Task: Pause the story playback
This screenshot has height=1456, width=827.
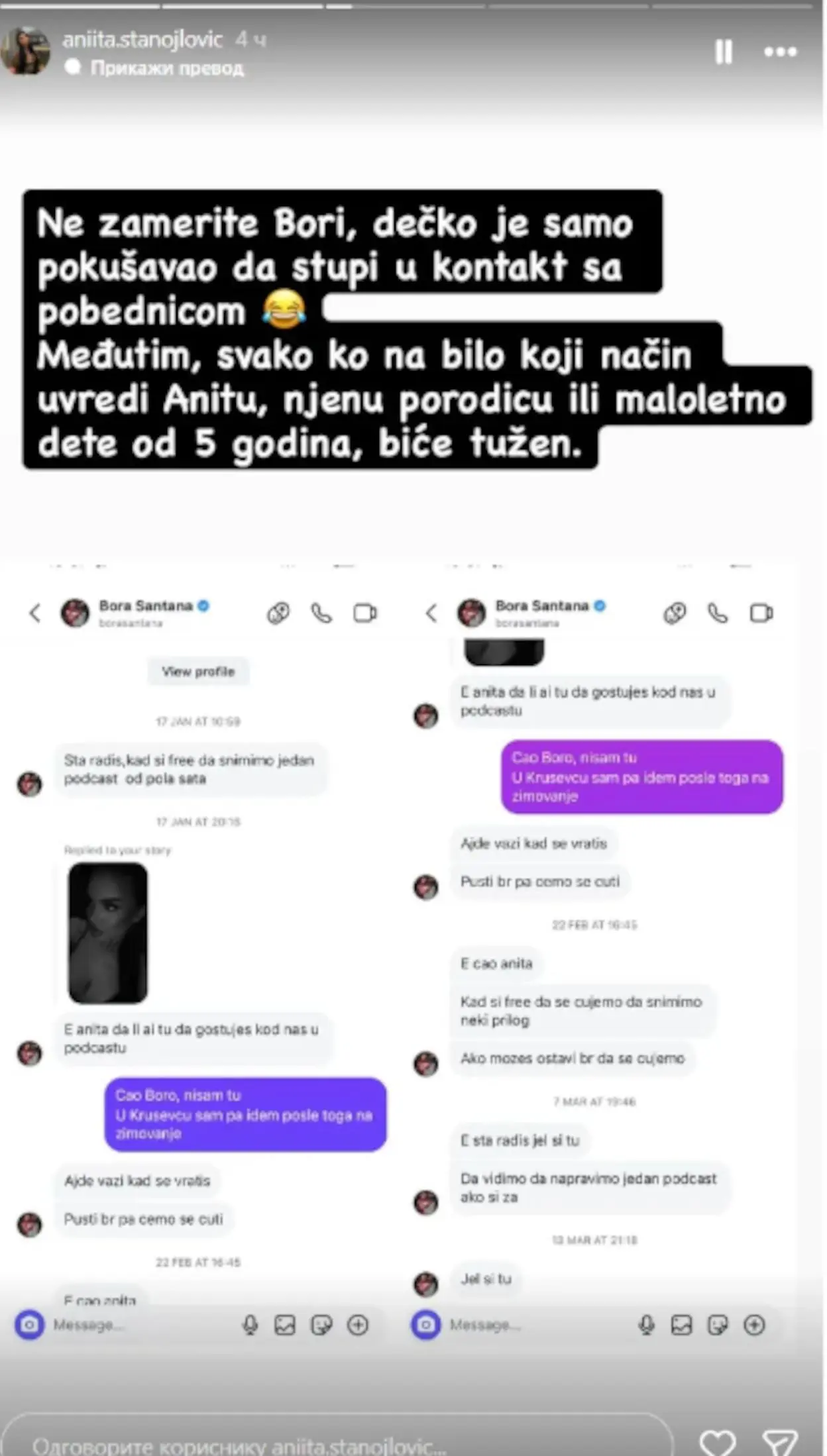Action: [x=724, y=52]
